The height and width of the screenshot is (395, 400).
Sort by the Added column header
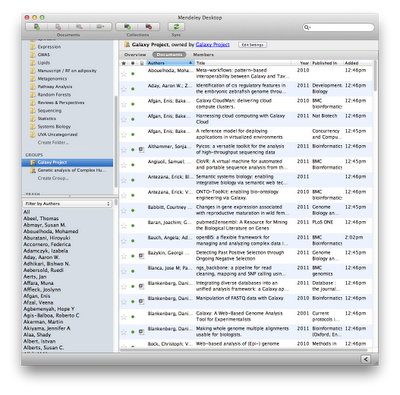coord(357,63)
